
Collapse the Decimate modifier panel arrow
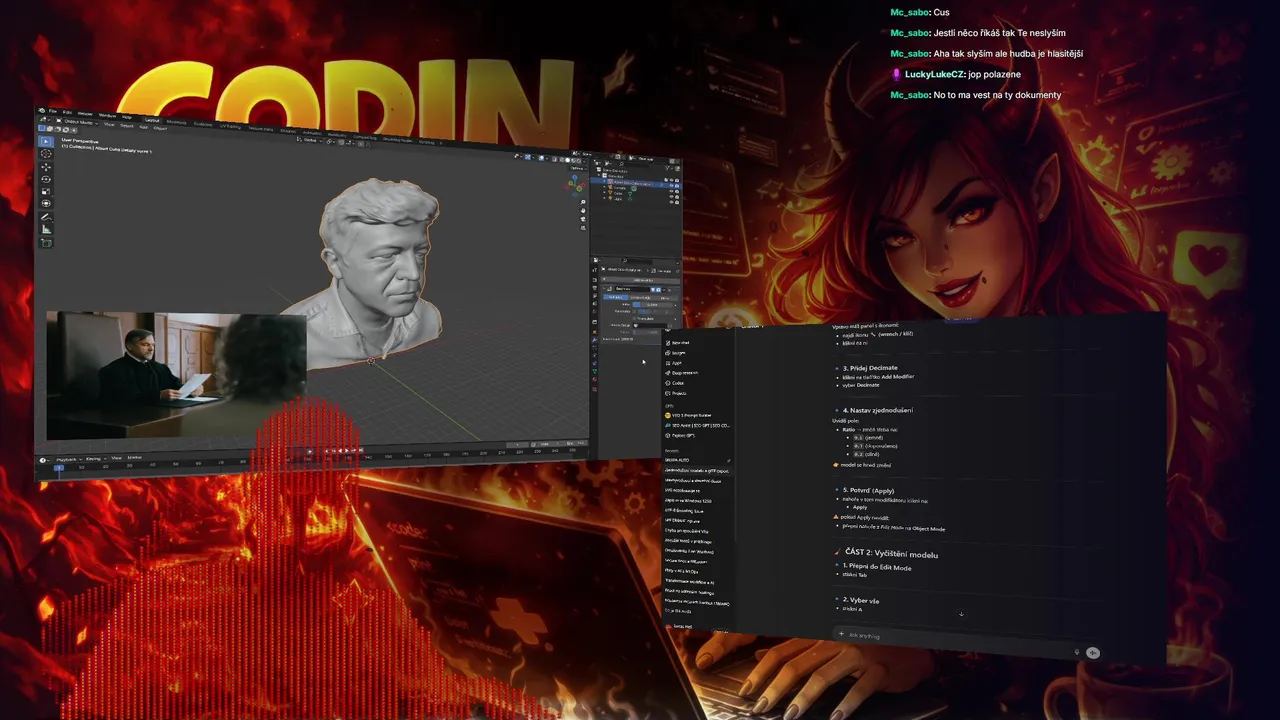click(x=604, y=289)
